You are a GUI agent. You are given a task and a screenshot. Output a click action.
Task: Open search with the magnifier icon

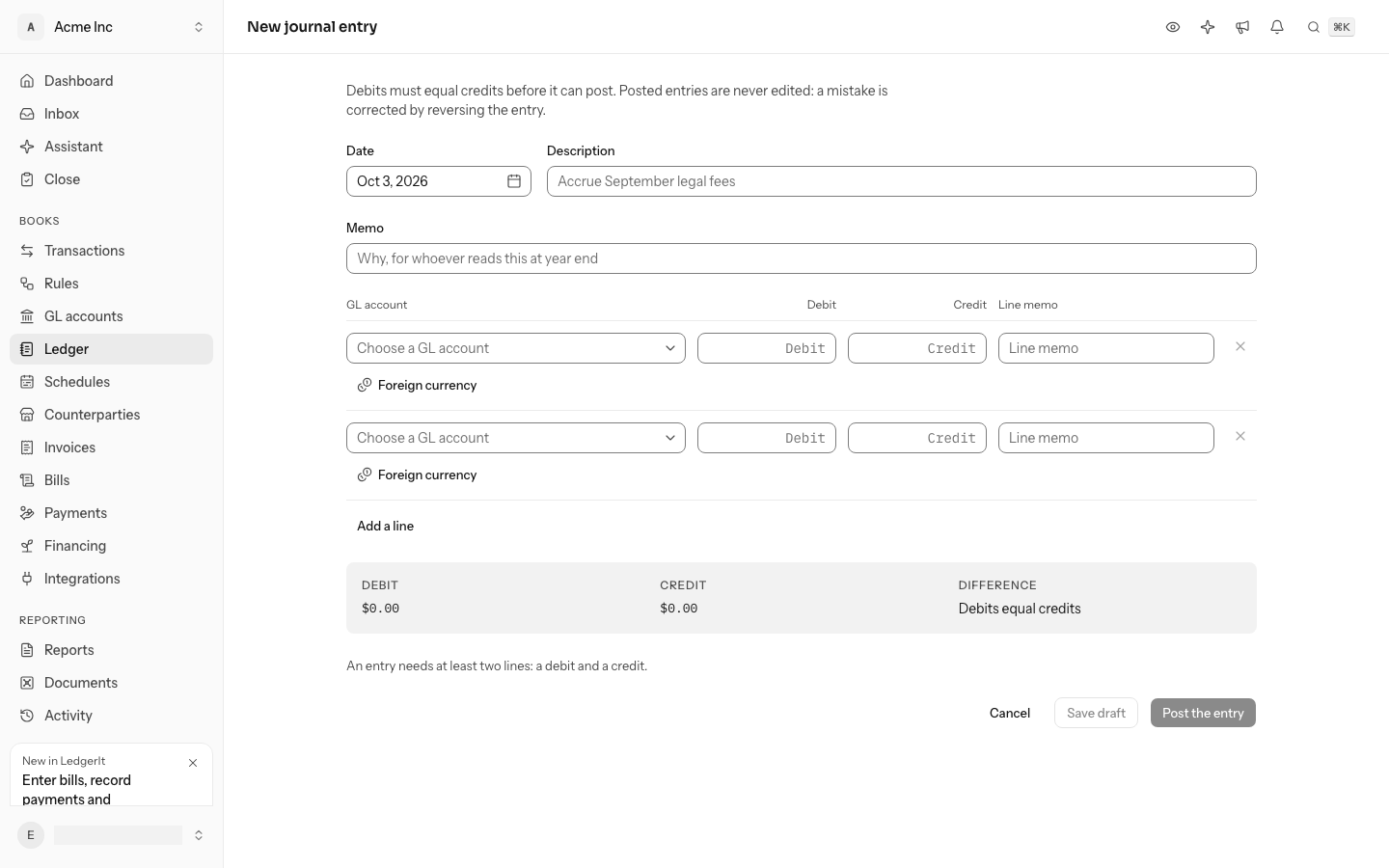1314,27
